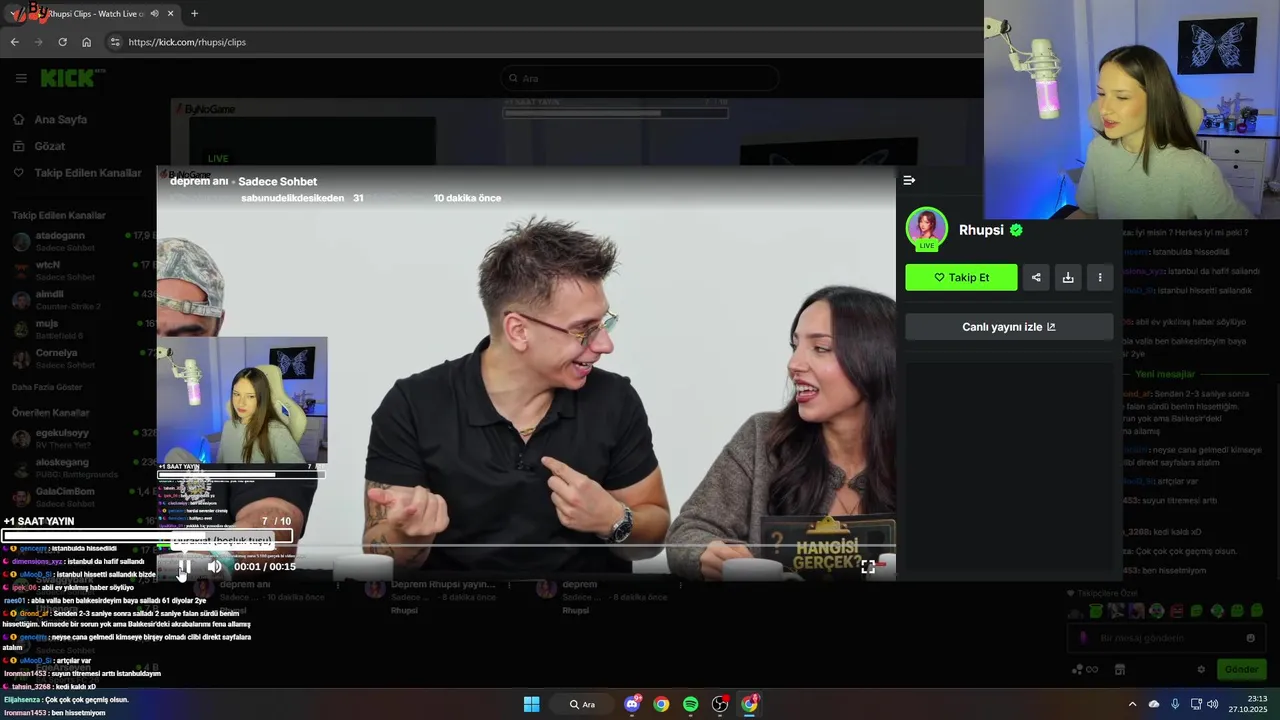Open Discord from the taskbar
Viewport: 1280px width, 720px height.
(632, 704)
